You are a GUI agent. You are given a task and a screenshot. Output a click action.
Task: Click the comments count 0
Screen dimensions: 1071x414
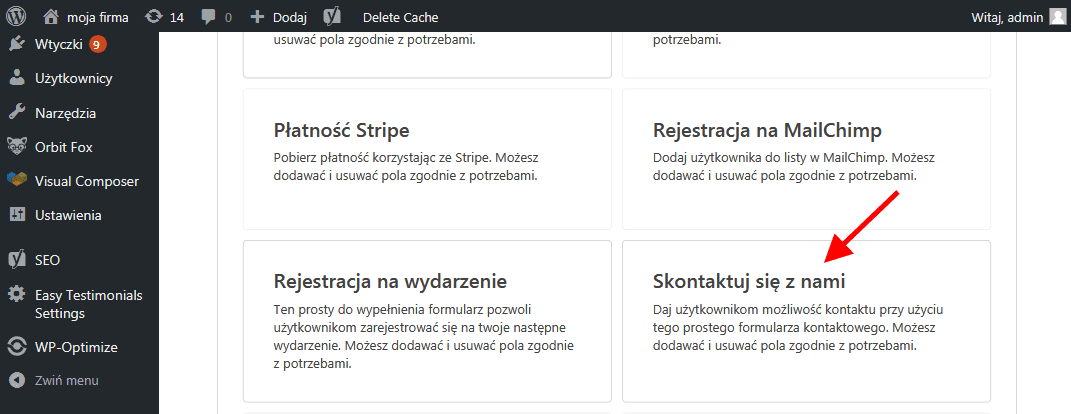click(x=228, y=18)
